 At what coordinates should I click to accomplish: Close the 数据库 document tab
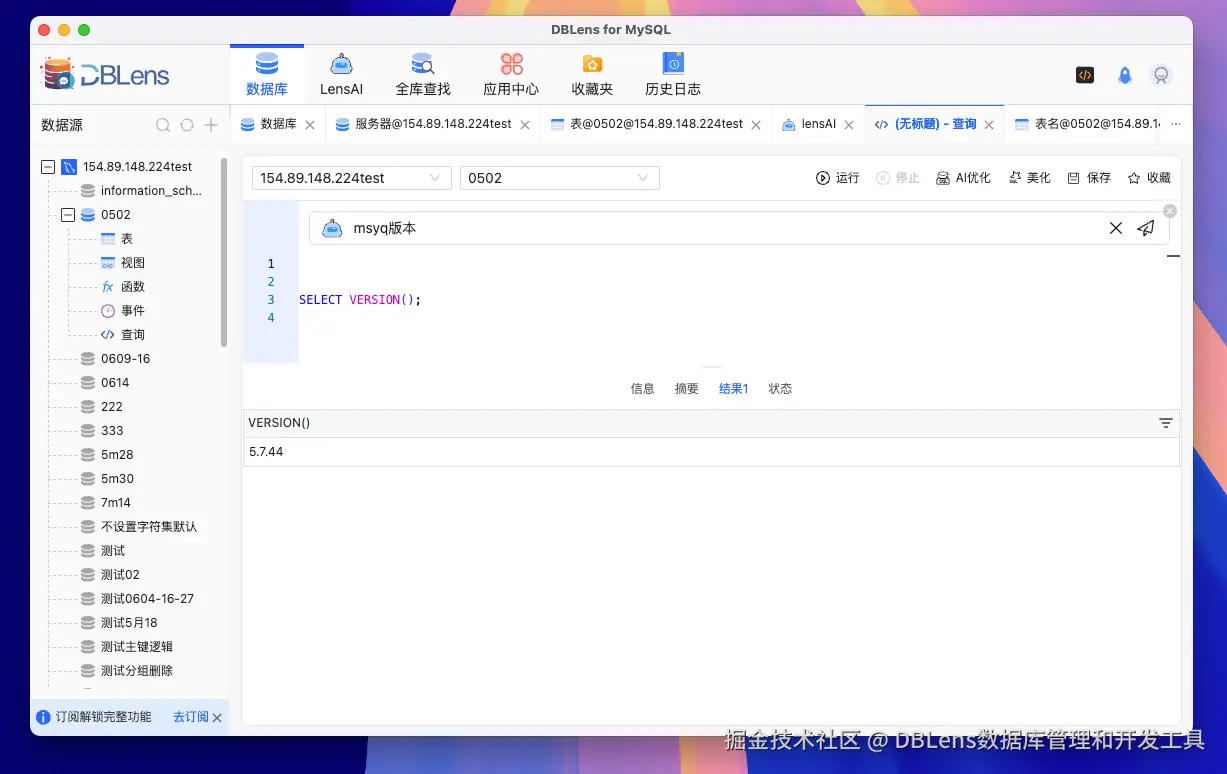[310, 125]
